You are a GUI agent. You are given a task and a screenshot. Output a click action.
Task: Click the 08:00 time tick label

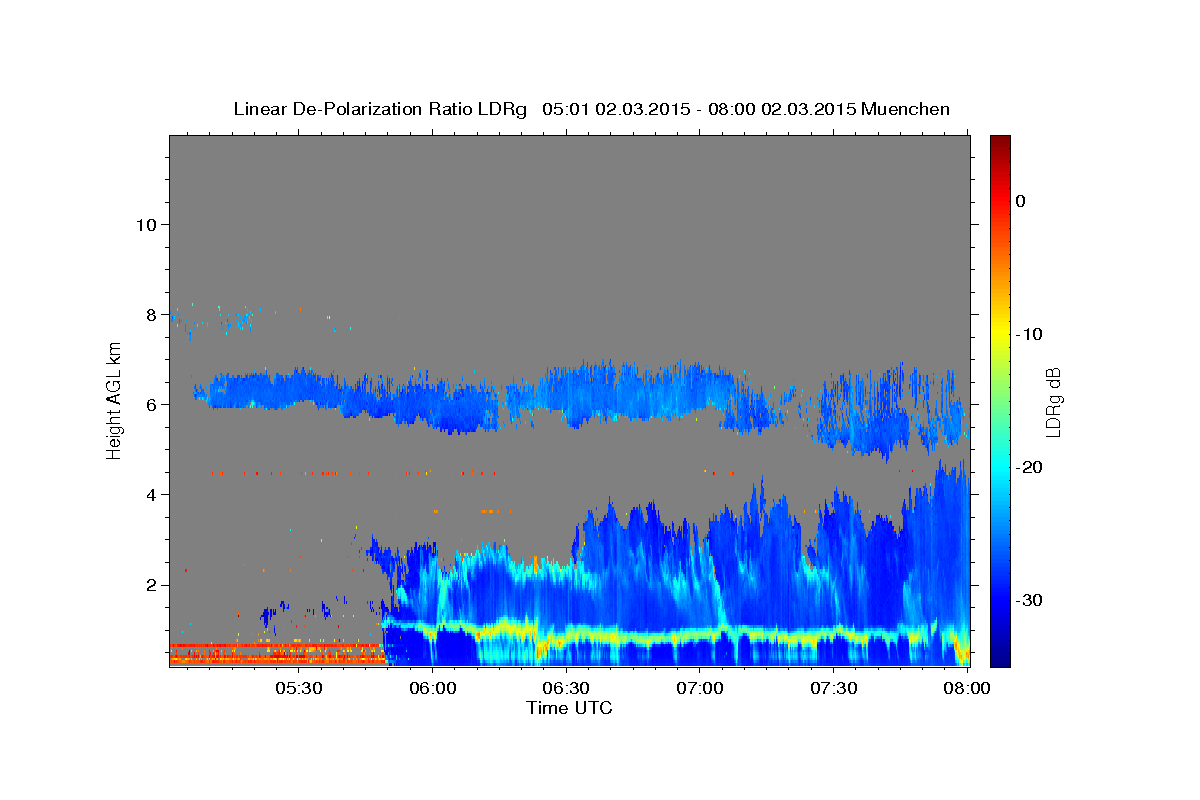point(967,688)
